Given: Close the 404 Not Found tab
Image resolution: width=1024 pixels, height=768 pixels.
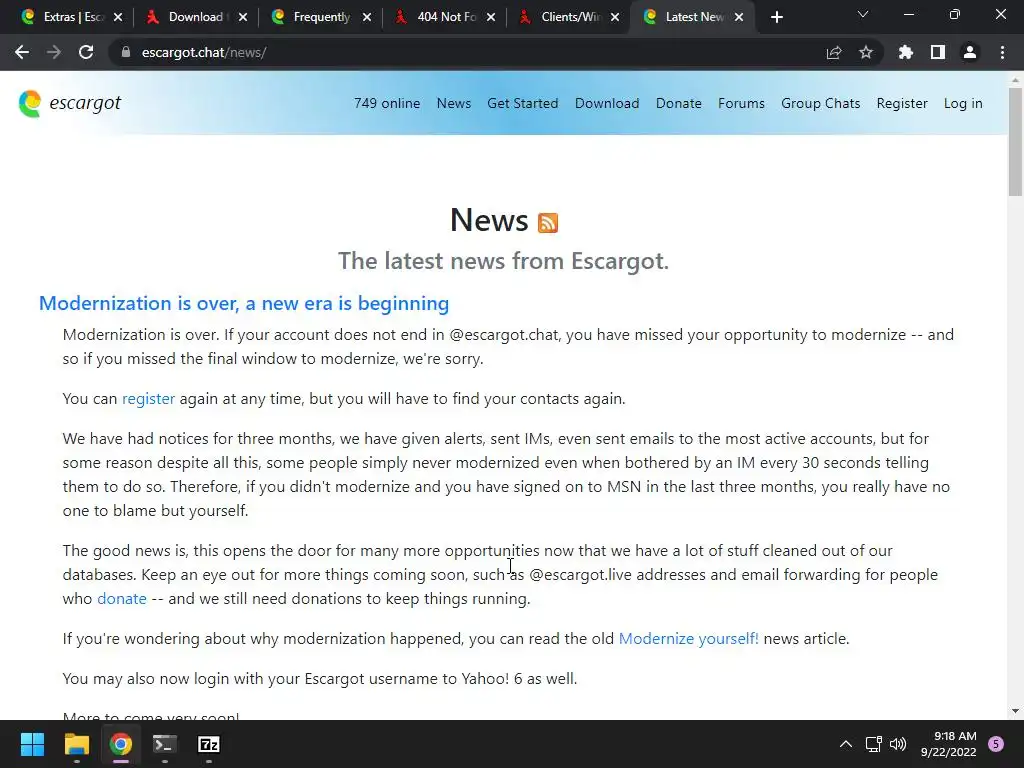Looking at the screenshot, I should pyautogui.click(x=491, y=17).
